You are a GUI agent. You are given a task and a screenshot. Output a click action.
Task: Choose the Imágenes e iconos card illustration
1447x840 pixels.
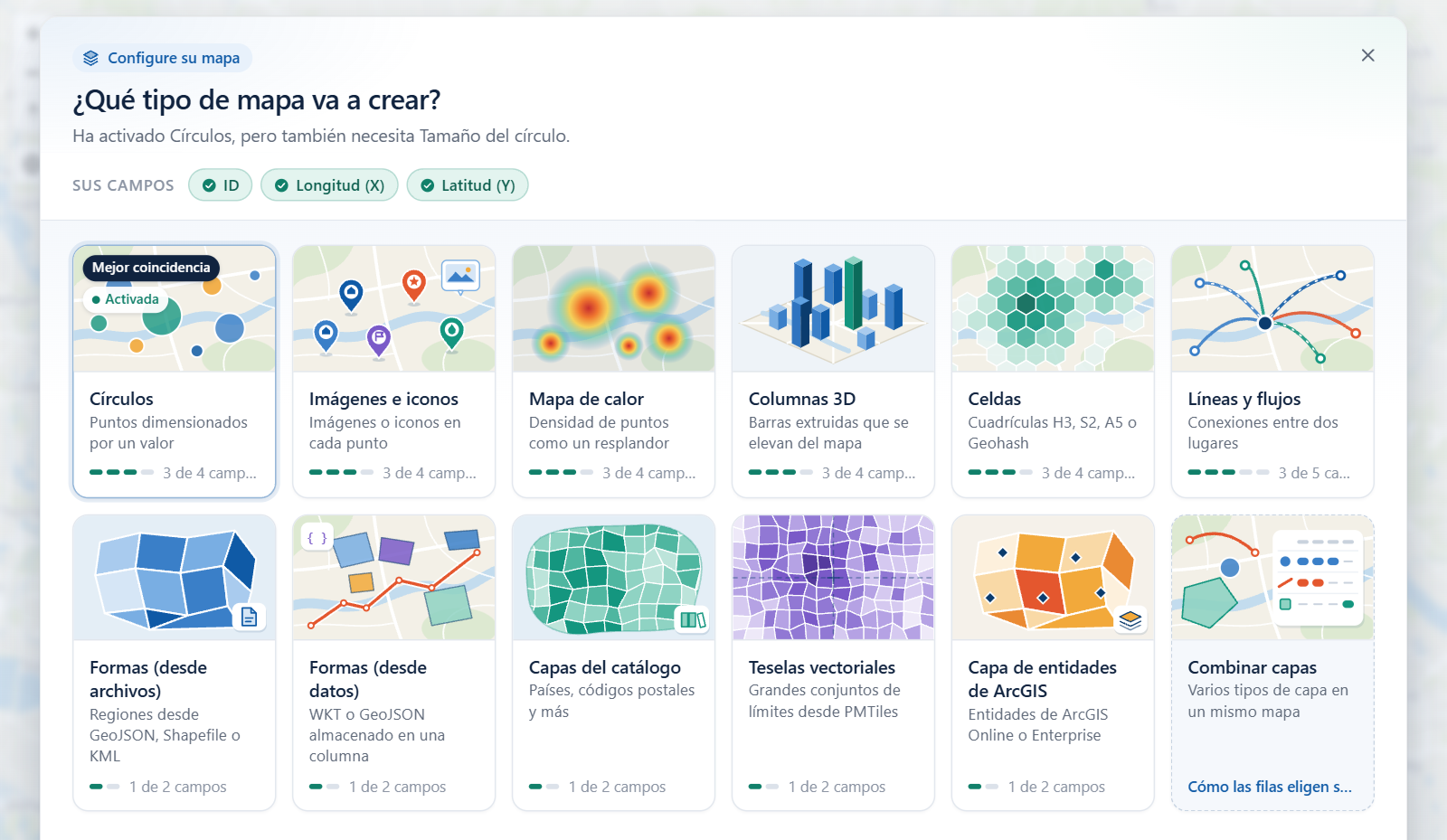(x=394, y=308)
